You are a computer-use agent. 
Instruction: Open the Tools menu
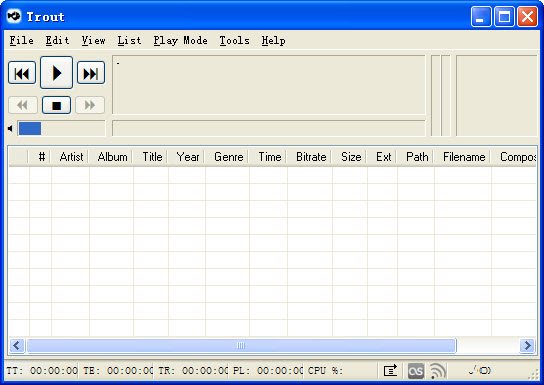234,41
